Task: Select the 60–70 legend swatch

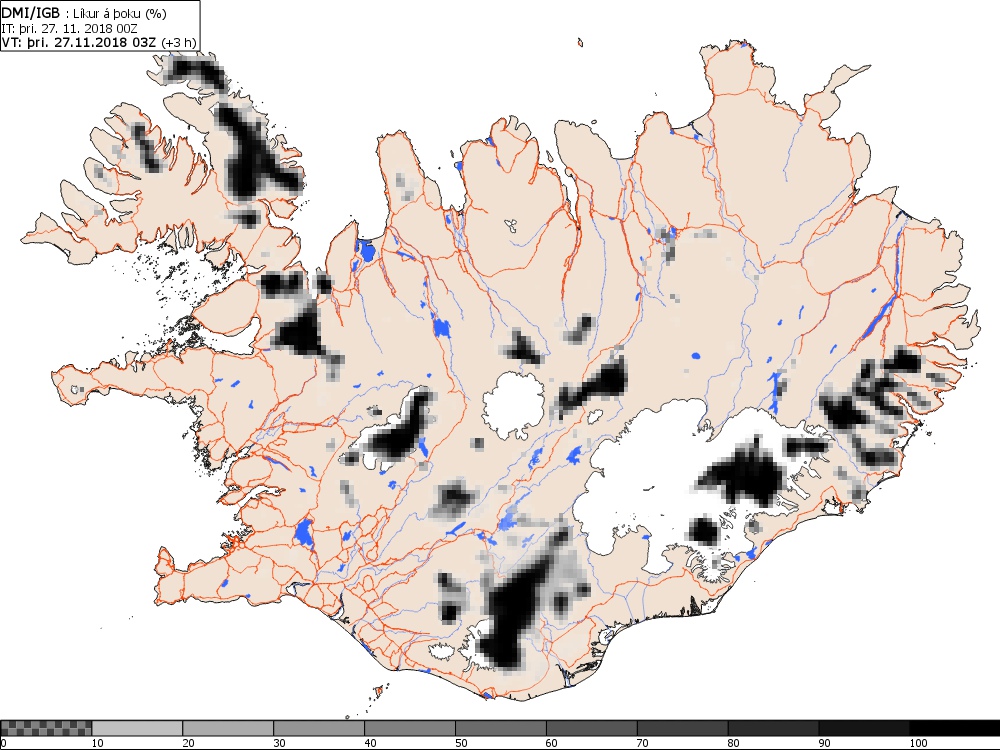Action: coord(591,728)
